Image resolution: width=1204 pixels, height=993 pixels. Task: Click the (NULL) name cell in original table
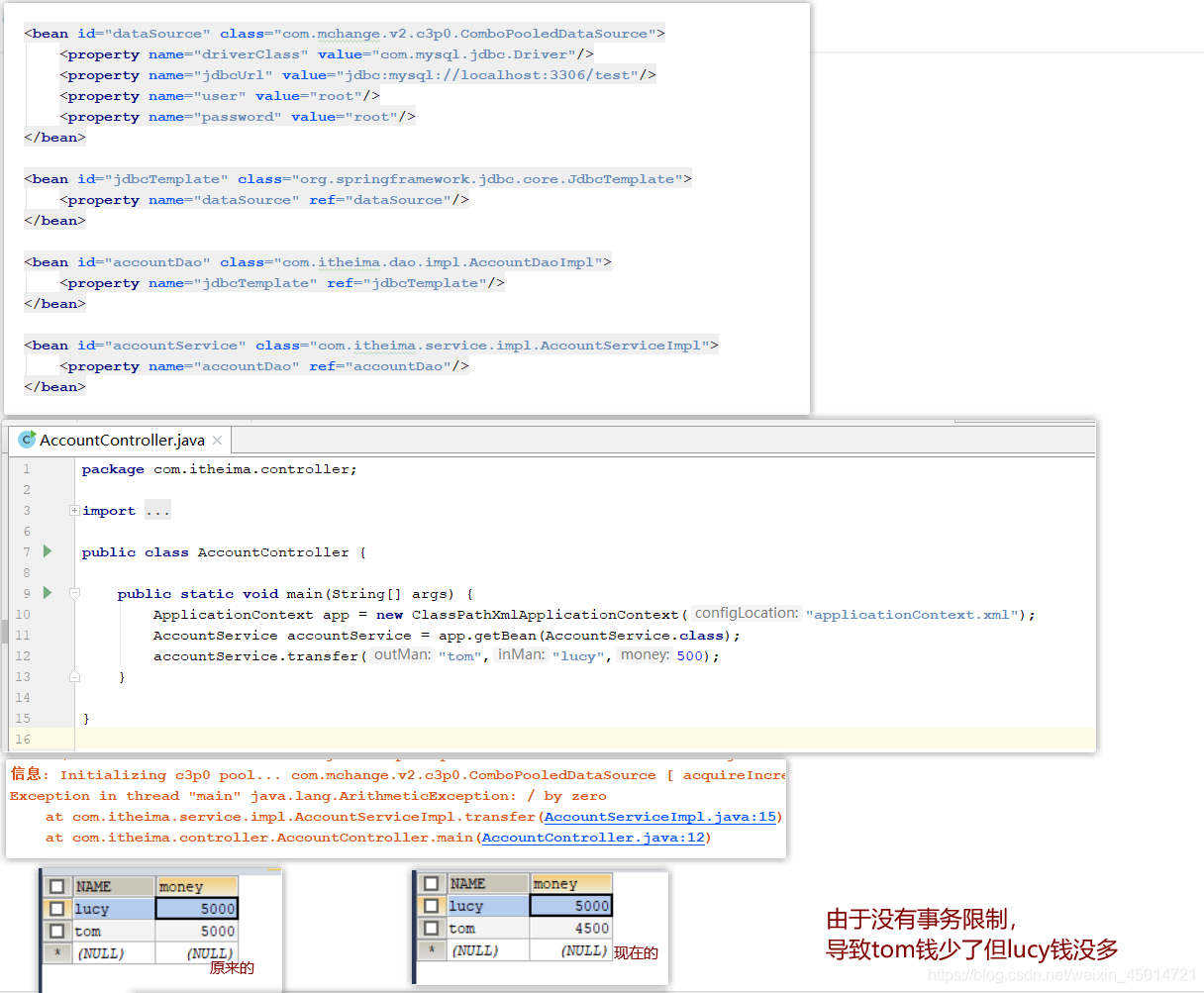(114, 952)
